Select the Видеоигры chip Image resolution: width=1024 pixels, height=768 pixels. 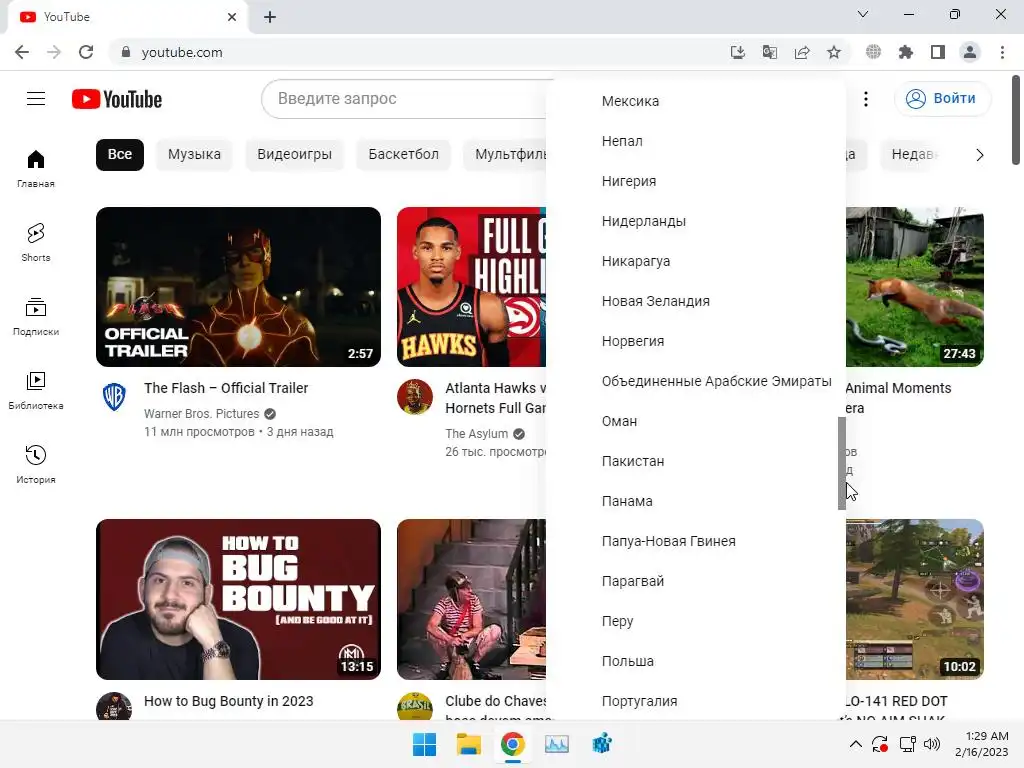pyautogui.click(x=295, y=155)
